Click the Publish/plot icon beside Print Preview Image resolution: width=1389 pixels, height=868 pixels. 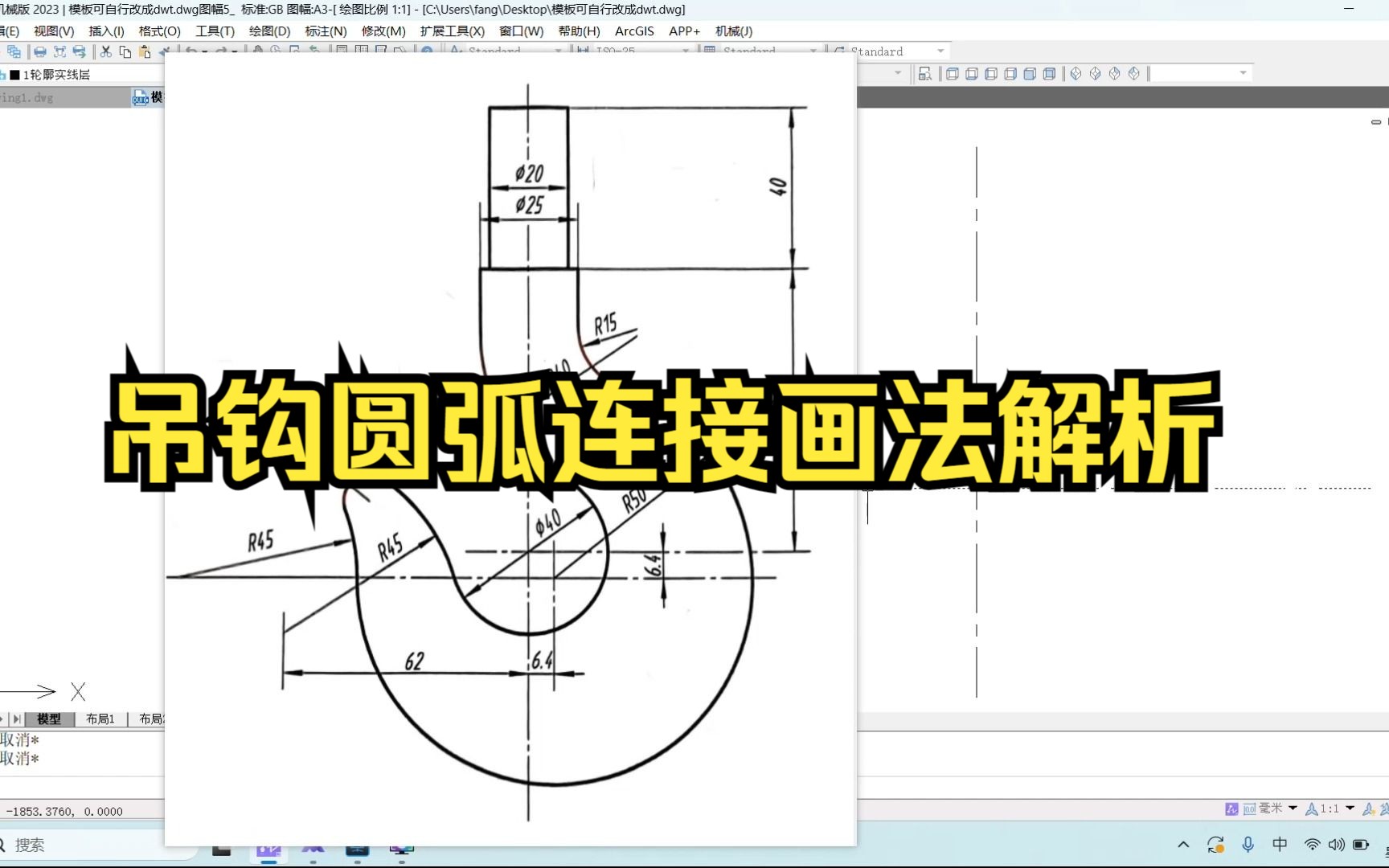(x=79, y=51)
